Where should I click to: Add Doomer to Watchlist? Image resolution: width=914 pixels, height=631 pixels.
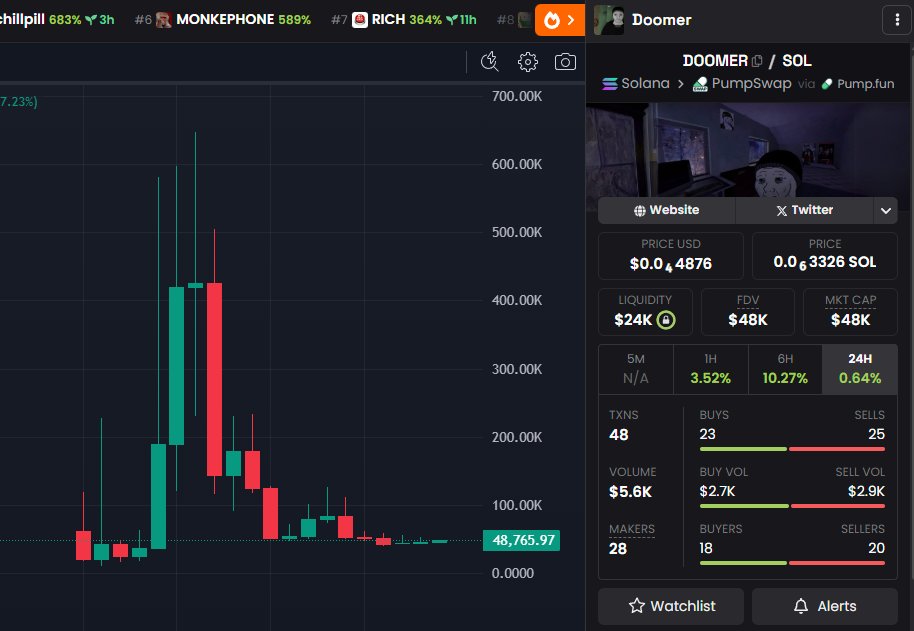[x=671, y=606]
